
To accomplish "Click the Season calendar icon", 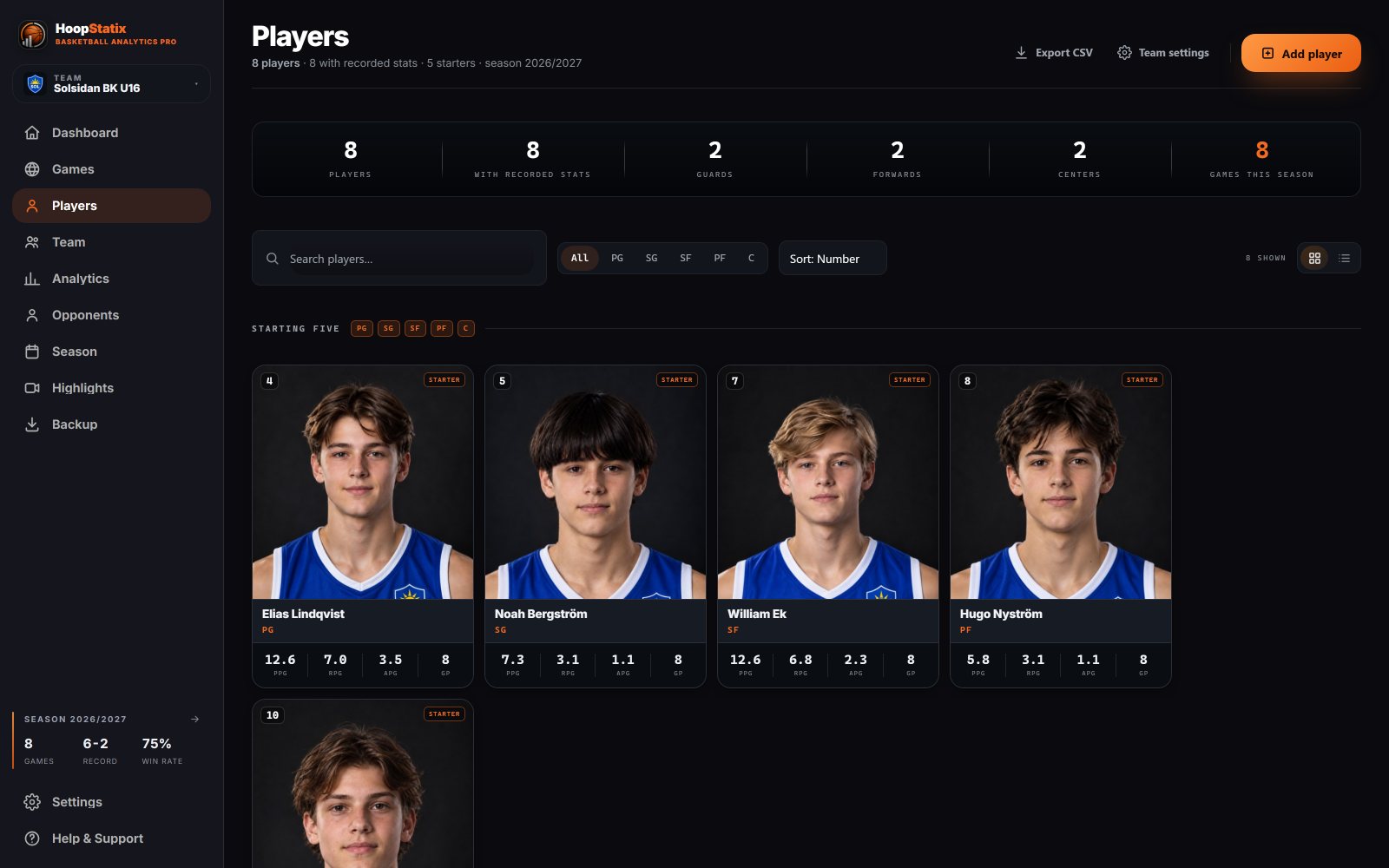I will [32, 352].
